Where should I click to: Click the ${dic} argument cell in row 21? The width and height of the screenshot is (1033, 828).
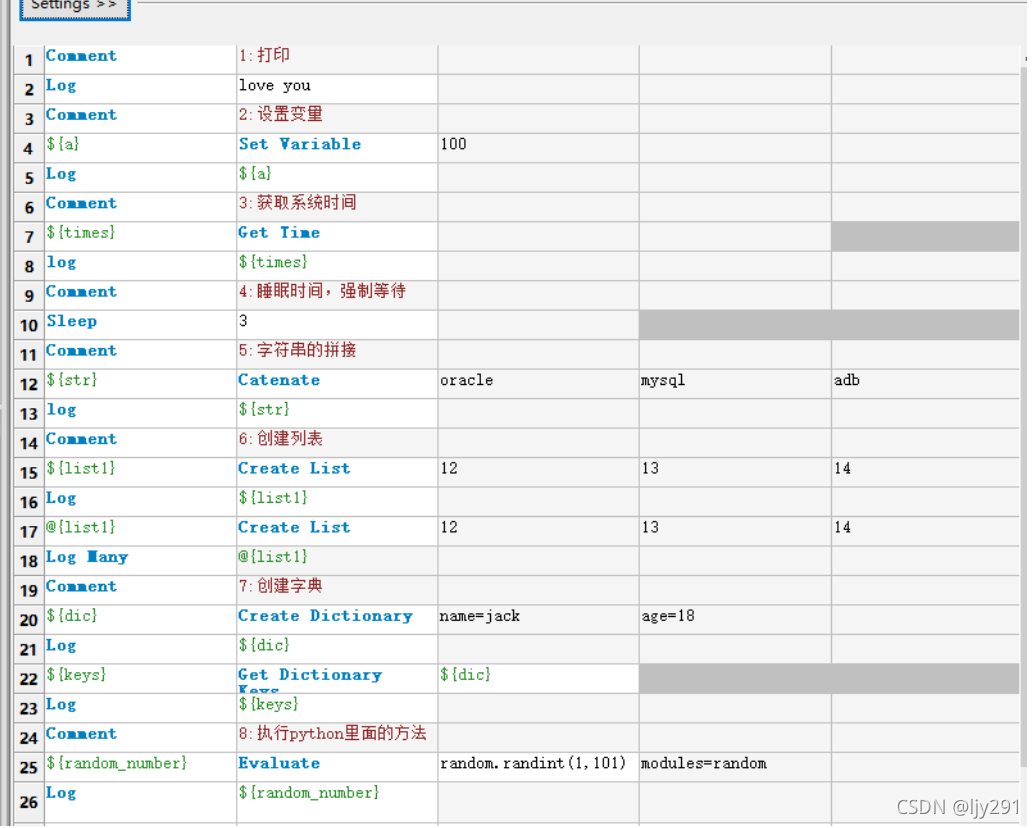point(337,649)
